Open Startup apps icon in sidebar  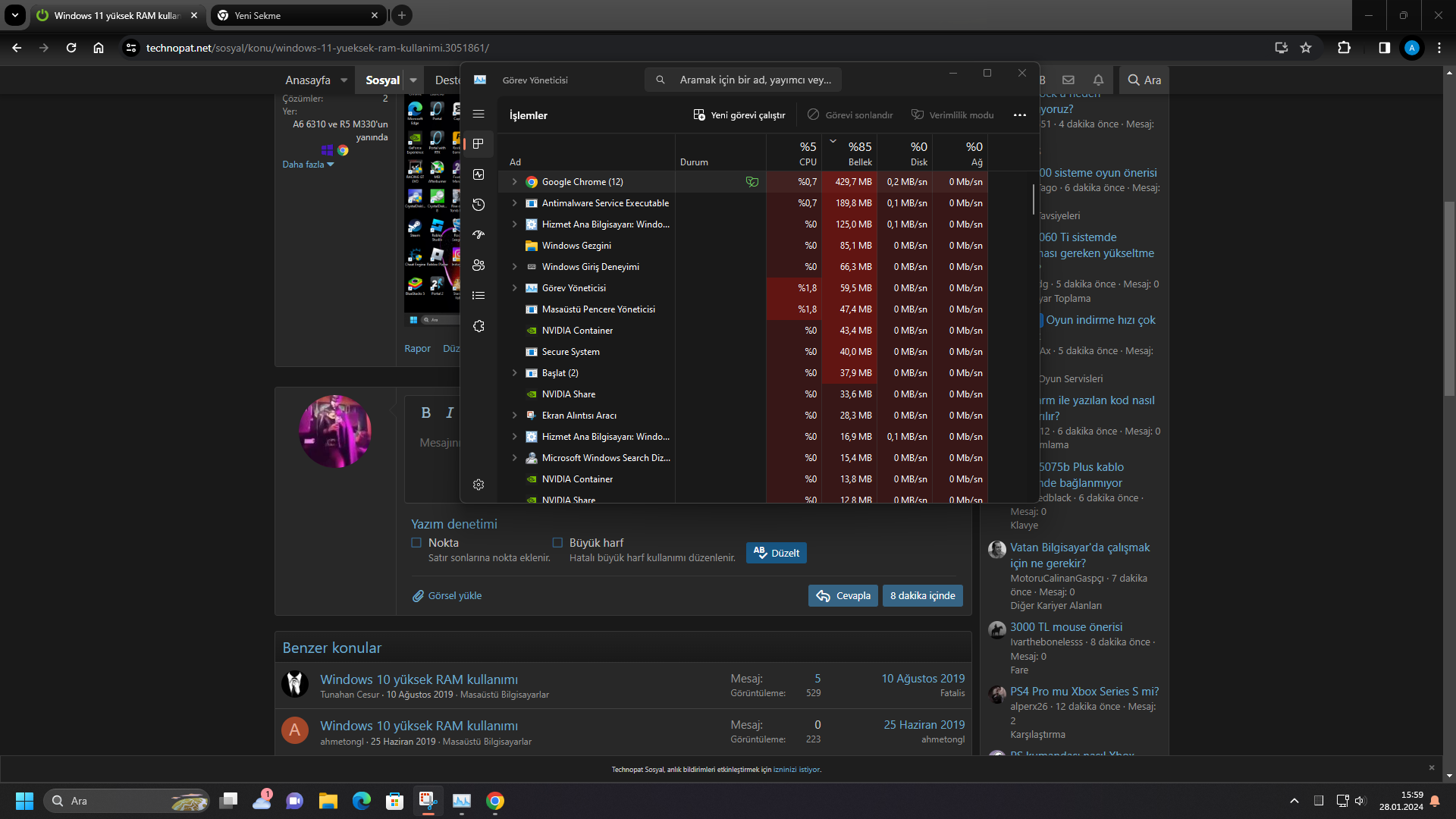point(479,235)
